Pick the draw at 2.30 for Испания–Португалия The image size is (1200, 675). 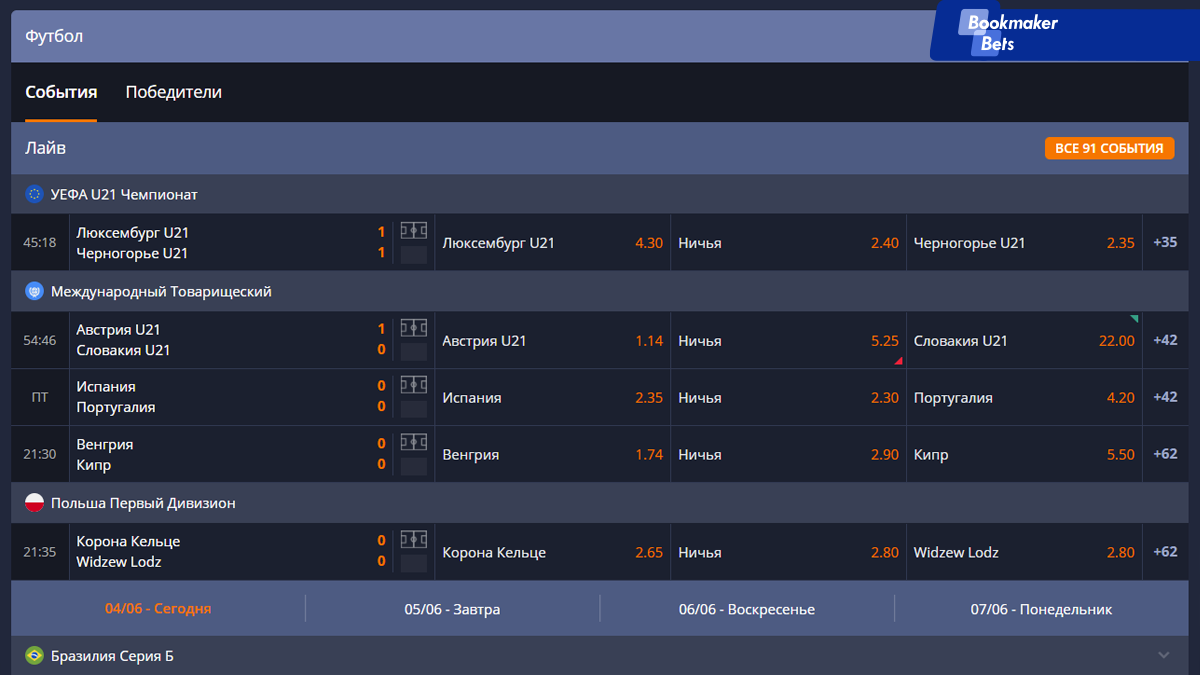787,398
